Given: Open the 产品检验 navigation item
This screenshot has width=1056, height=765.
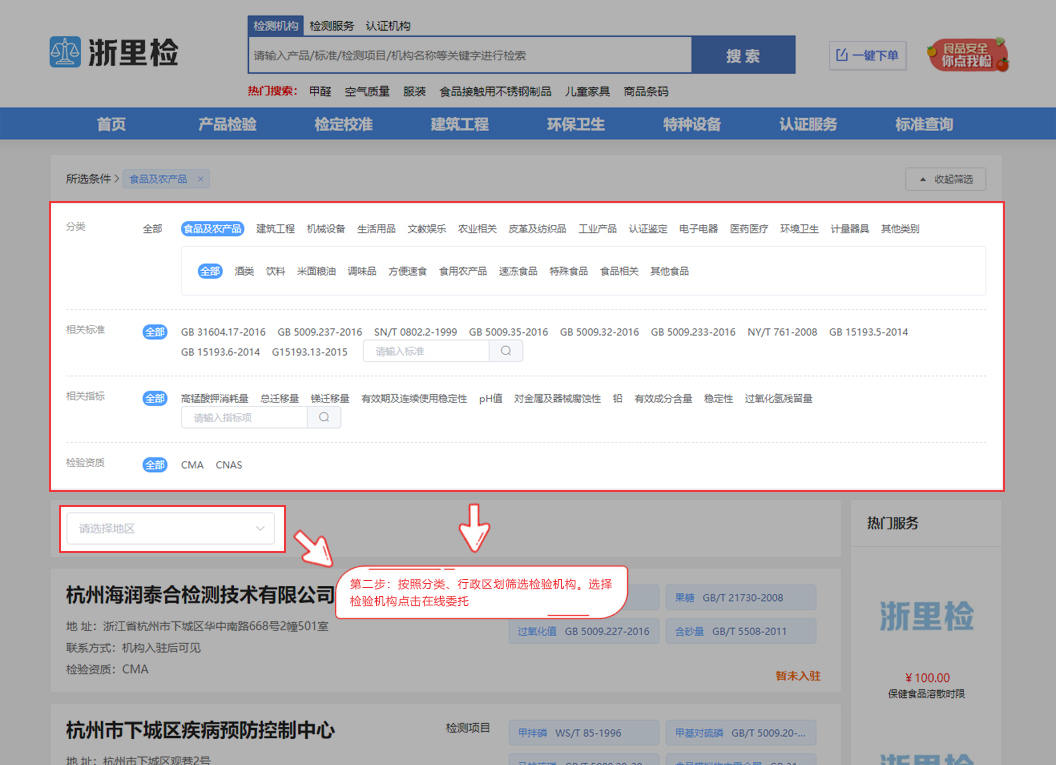Looking at the screenshot, I should pos(227,124).
